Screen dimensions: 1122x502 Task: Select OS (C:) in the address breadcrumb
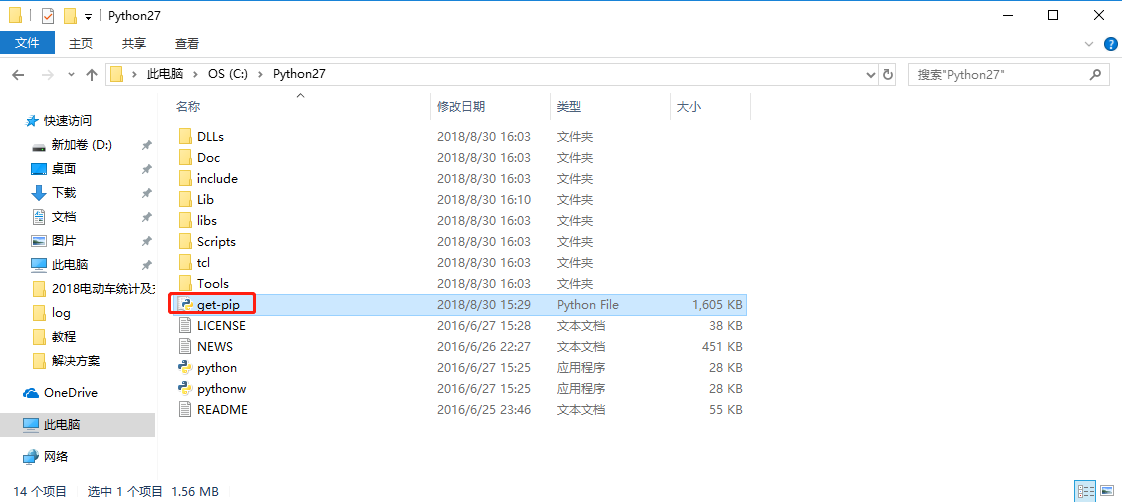pyautogui.click(x=228, y=74)
